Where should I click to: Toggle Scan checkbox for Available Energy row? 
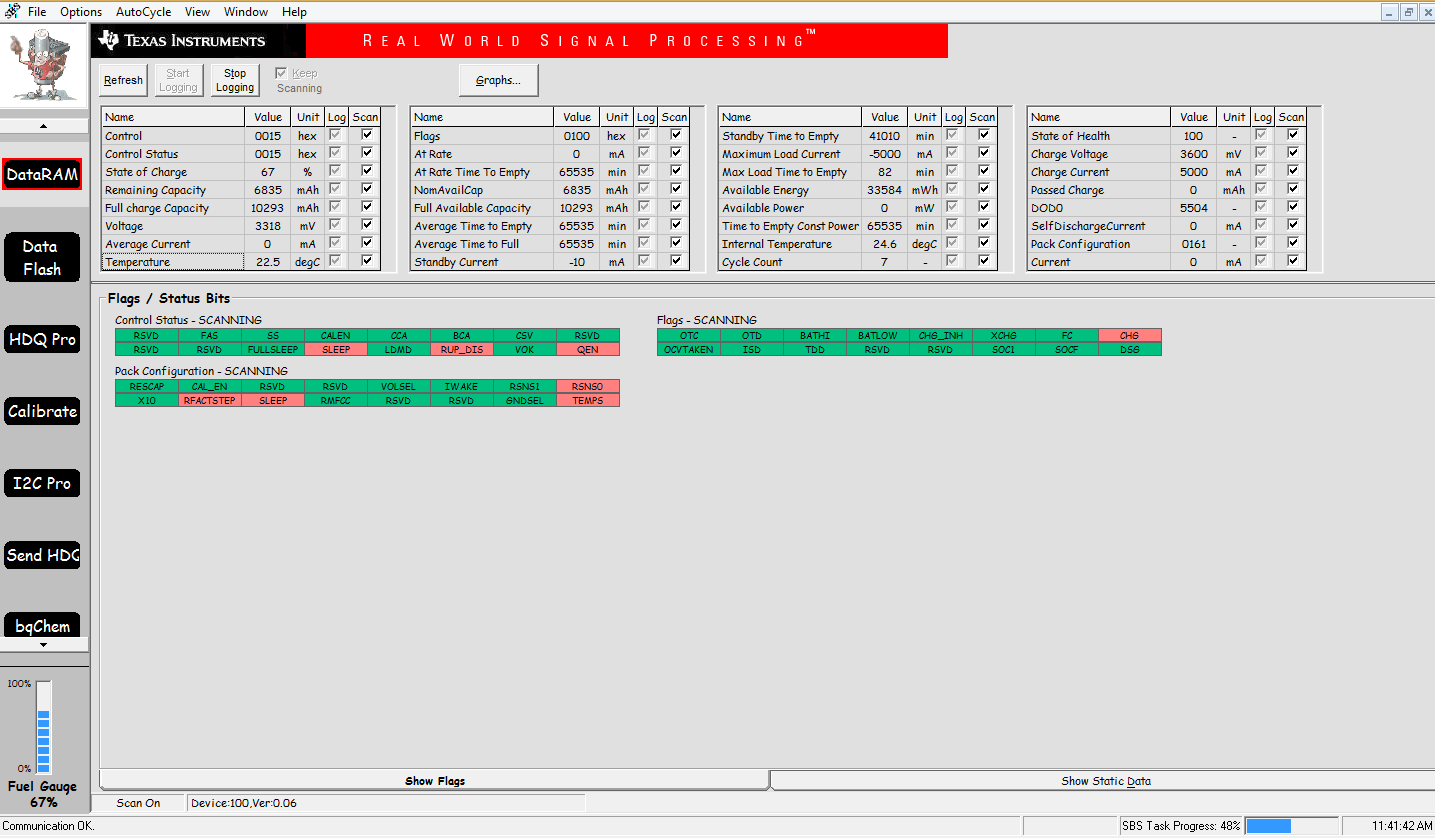984,189
